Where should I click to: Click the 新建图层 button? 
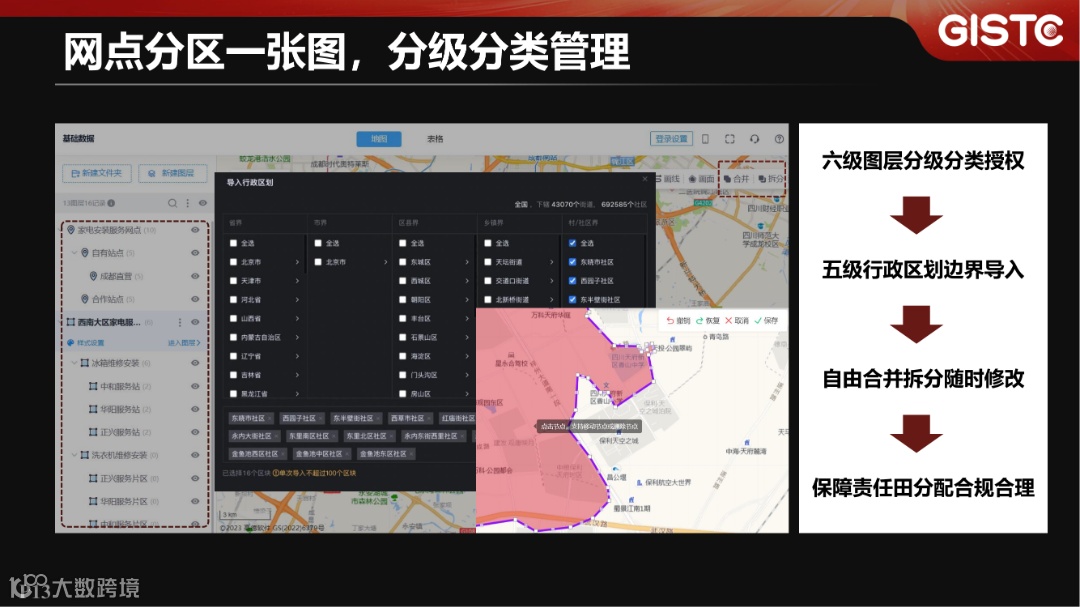pos(172,173)
